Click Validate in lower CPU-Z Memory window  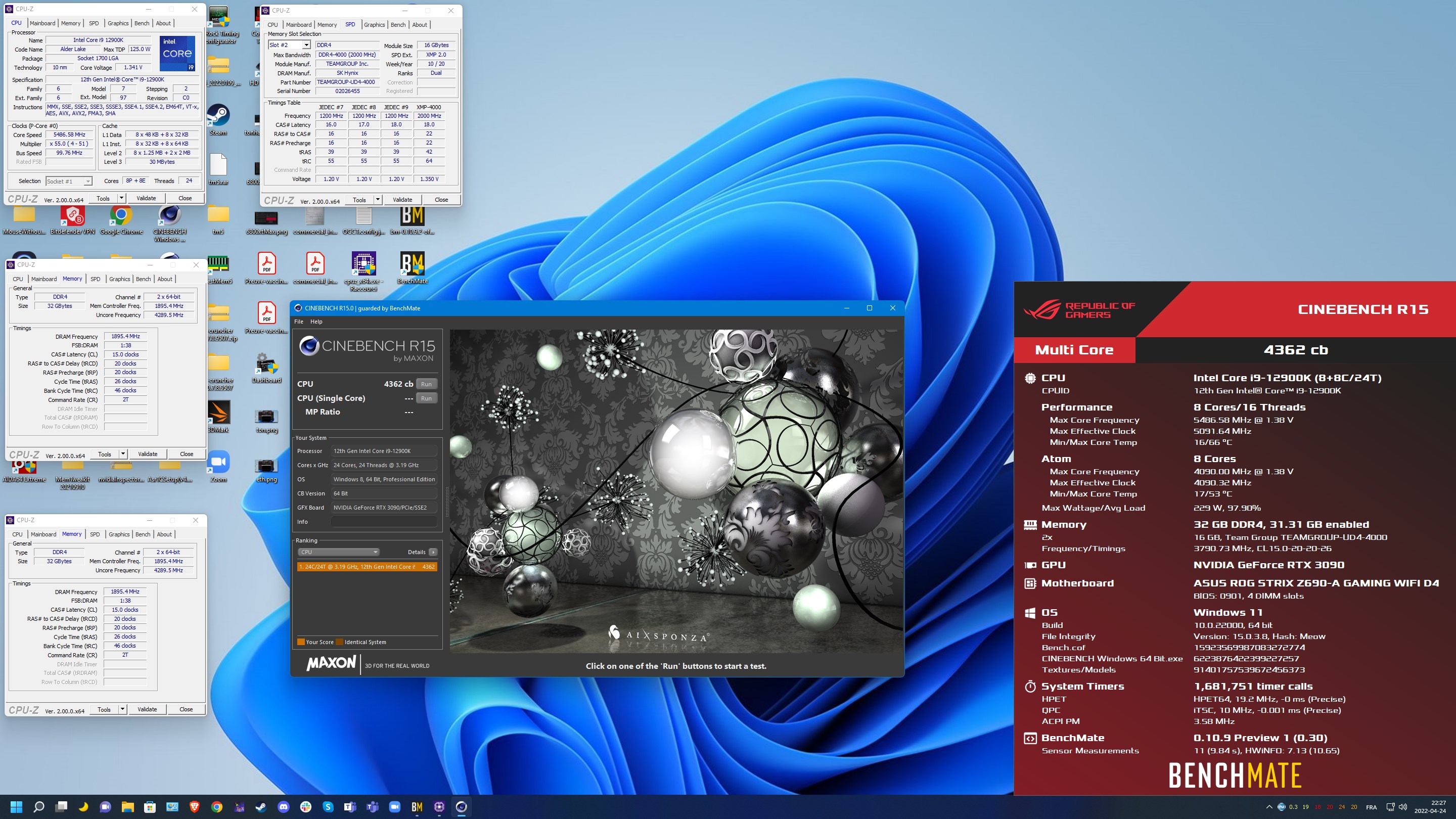(x=147, y=709)
